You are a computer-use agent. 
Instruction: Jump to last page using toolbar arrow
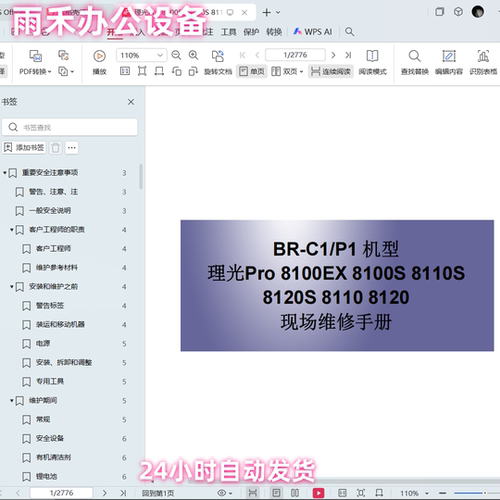click(348, 55)
